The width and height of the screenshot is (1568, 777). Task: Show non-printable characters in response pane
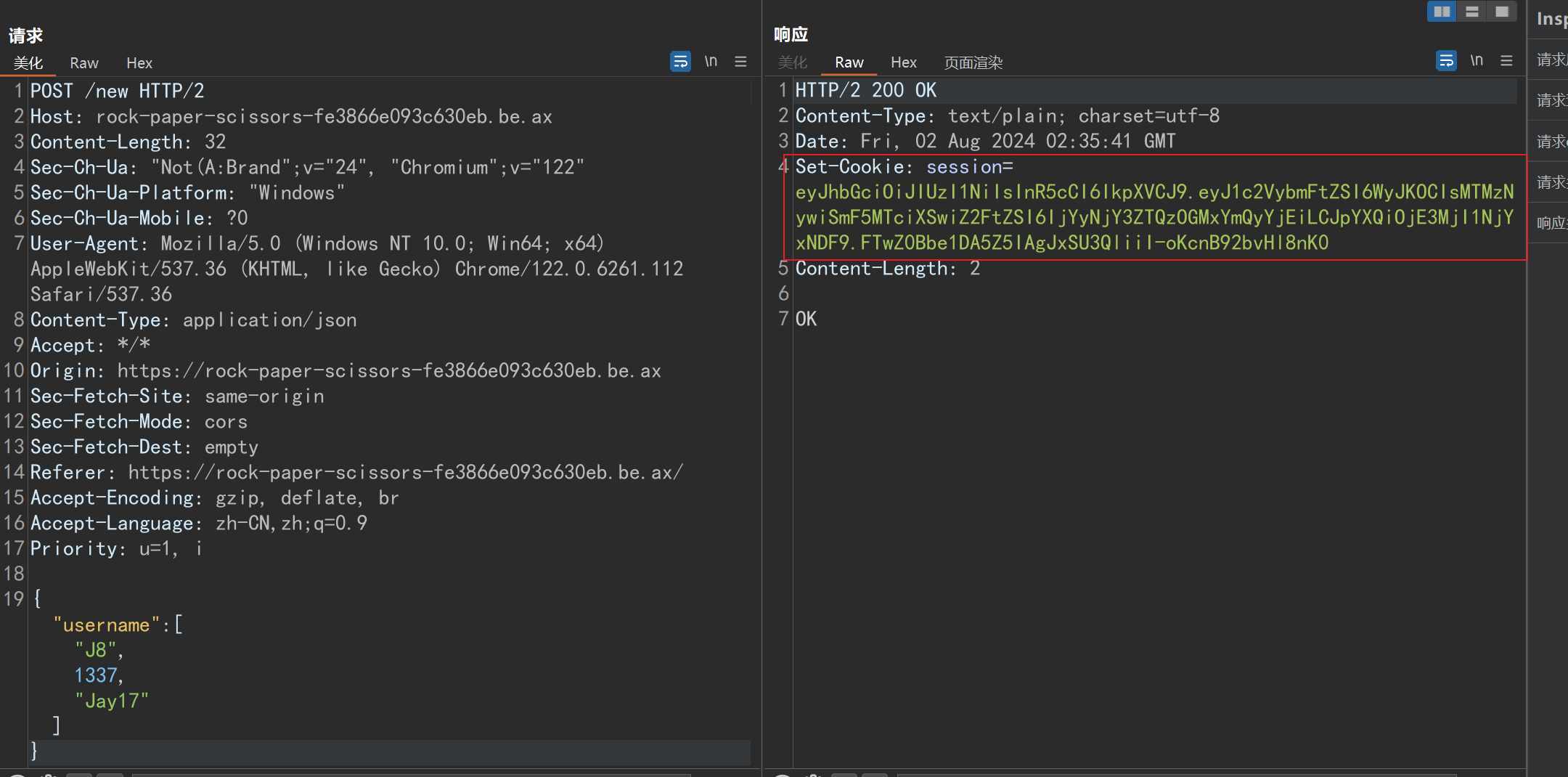[1477, 60]
